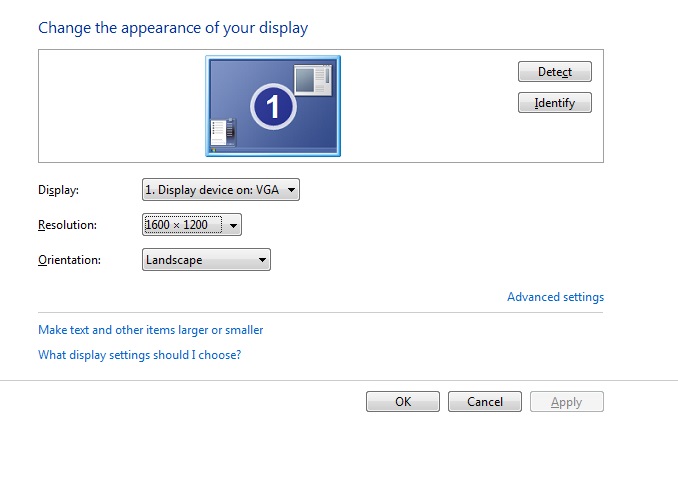Screen dimensions: 678x493
Task: Confirm changes with the OK button
Action: point(403,402)
